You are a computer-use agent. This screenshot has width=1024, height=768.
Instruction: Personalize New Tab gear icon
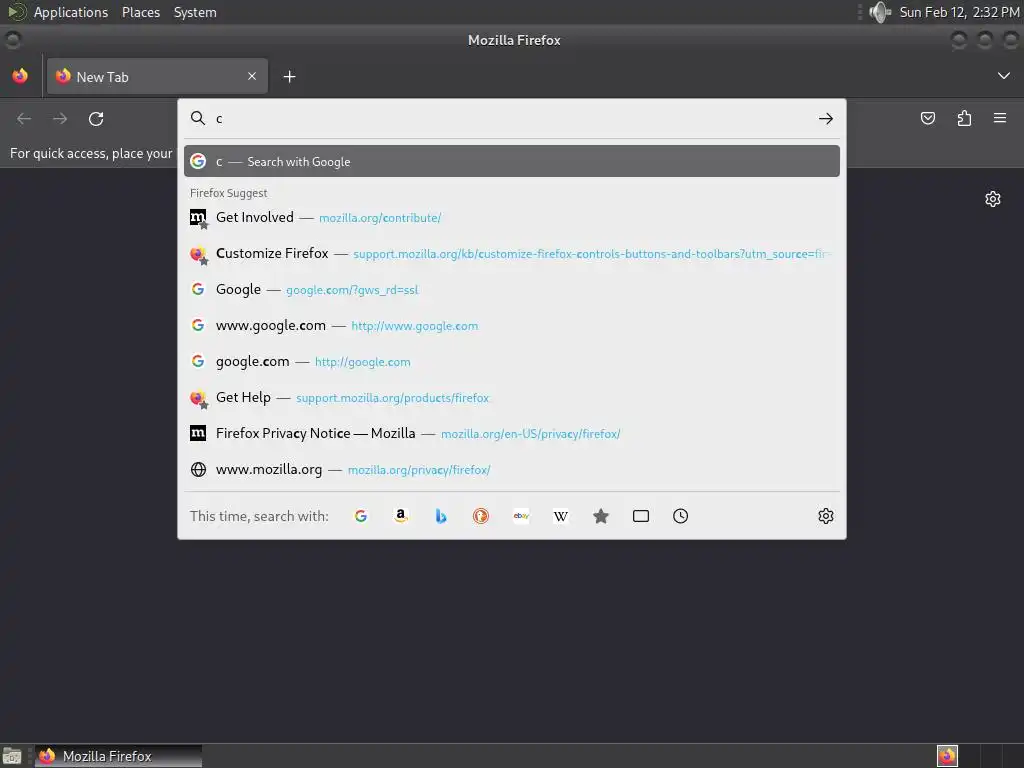(x=993, y=199)
